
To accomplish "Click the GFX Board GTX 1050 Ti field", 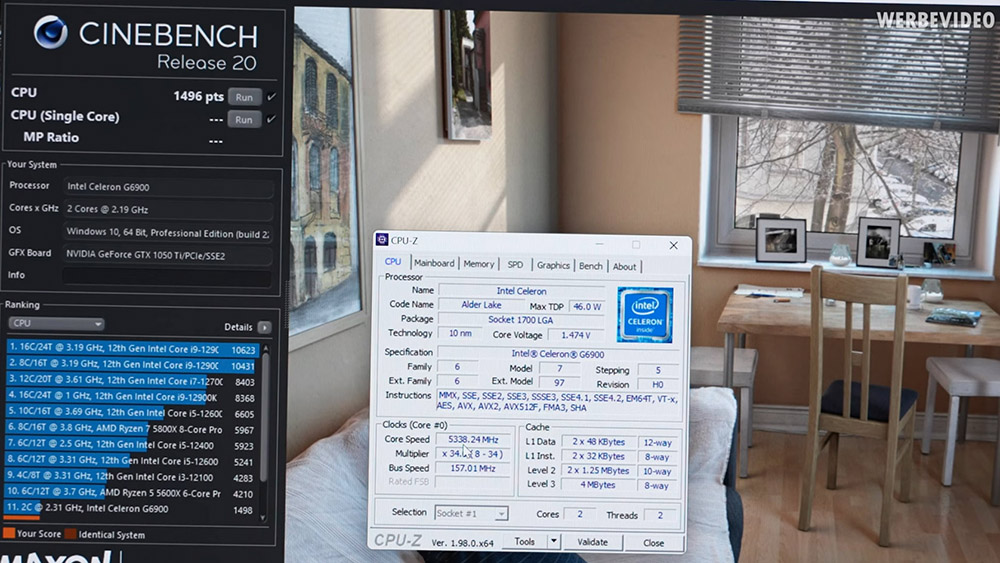I will pos(168,254).
